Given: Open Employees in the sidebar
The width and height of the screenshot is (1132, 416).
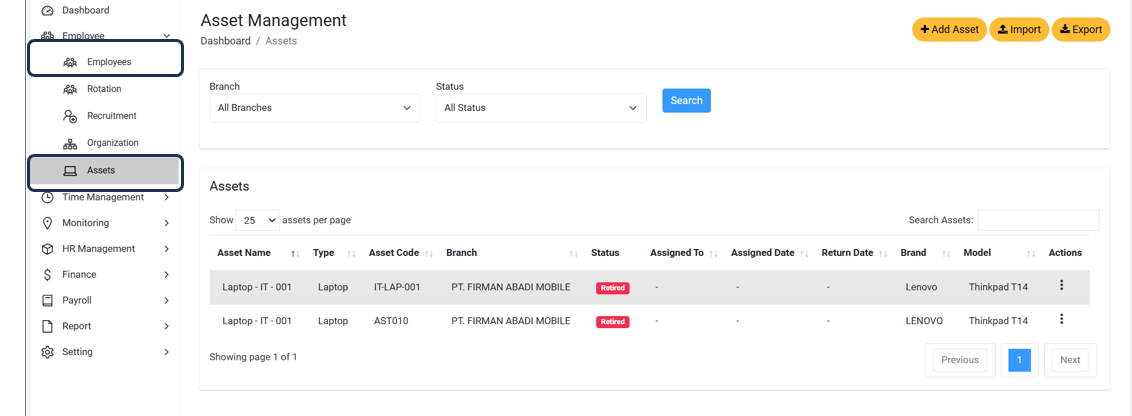Looking at the screenshot, I should tap(108, 62).
